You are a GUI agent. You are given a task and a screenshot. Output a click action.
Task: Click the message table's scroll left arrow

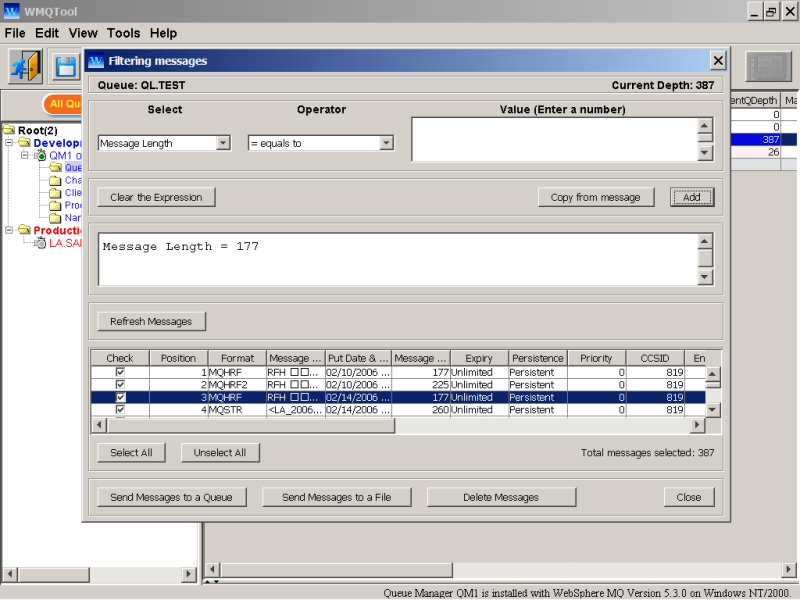[99, 425]
